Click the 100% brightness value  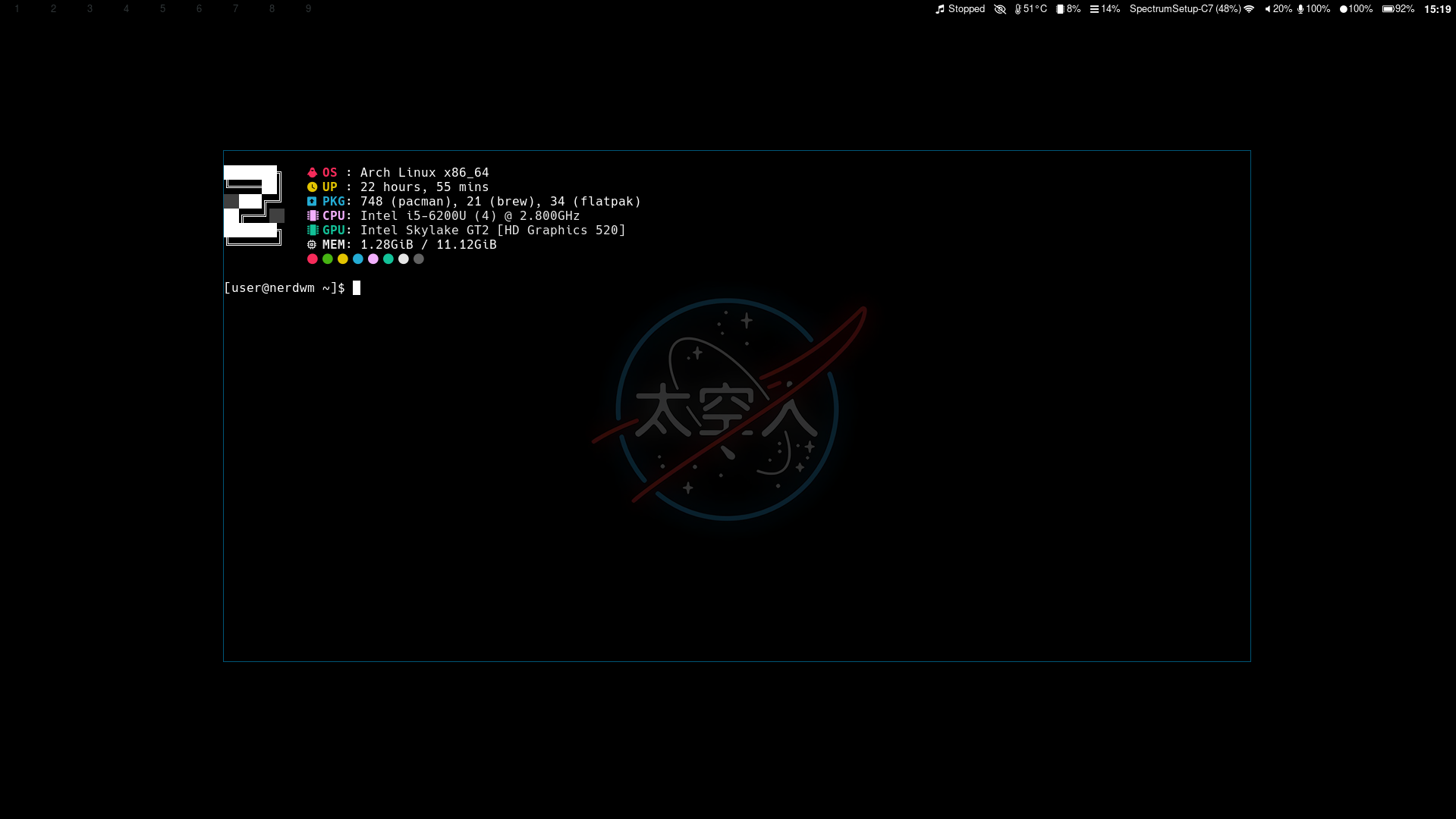pos(1360,9)
